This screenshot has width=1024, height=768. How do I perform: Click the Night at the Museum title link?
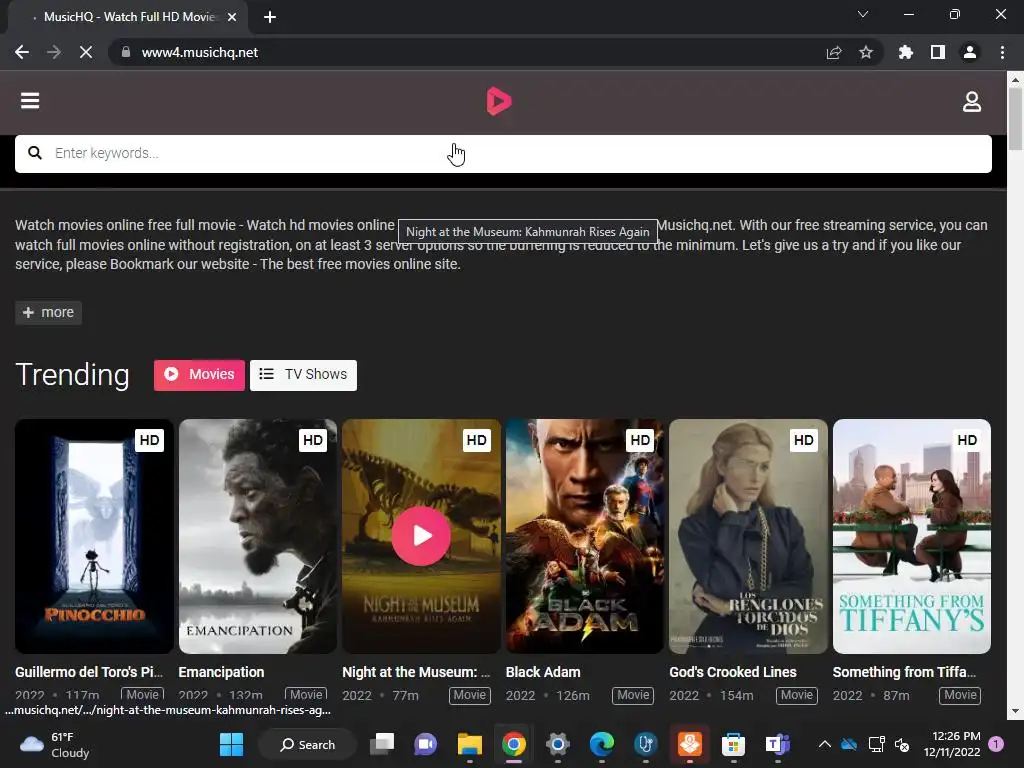point(416,672)
